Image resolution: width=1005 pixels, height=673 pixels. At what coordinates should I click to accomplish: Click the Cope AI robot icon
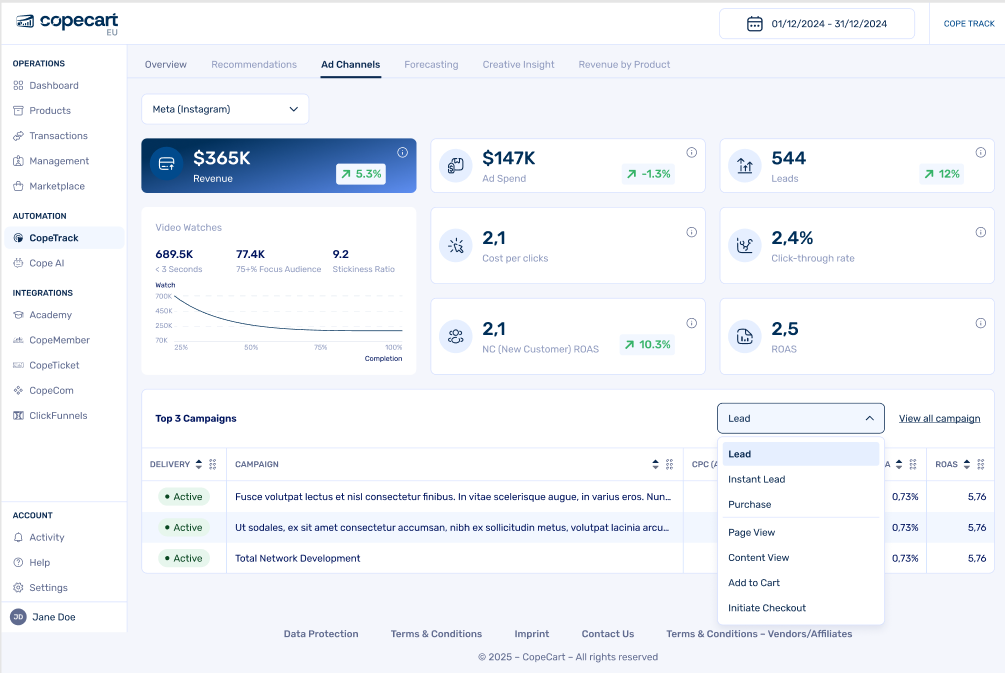tap(18, 263)
